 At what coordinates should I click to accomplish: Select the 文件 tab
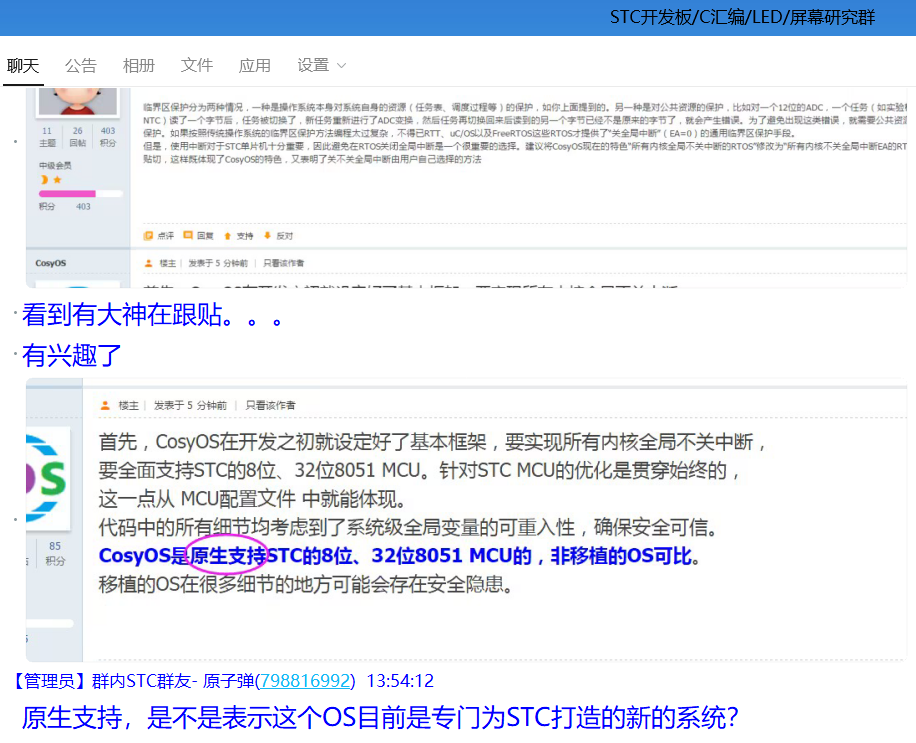pyautogui.click(x=197, y=65)
